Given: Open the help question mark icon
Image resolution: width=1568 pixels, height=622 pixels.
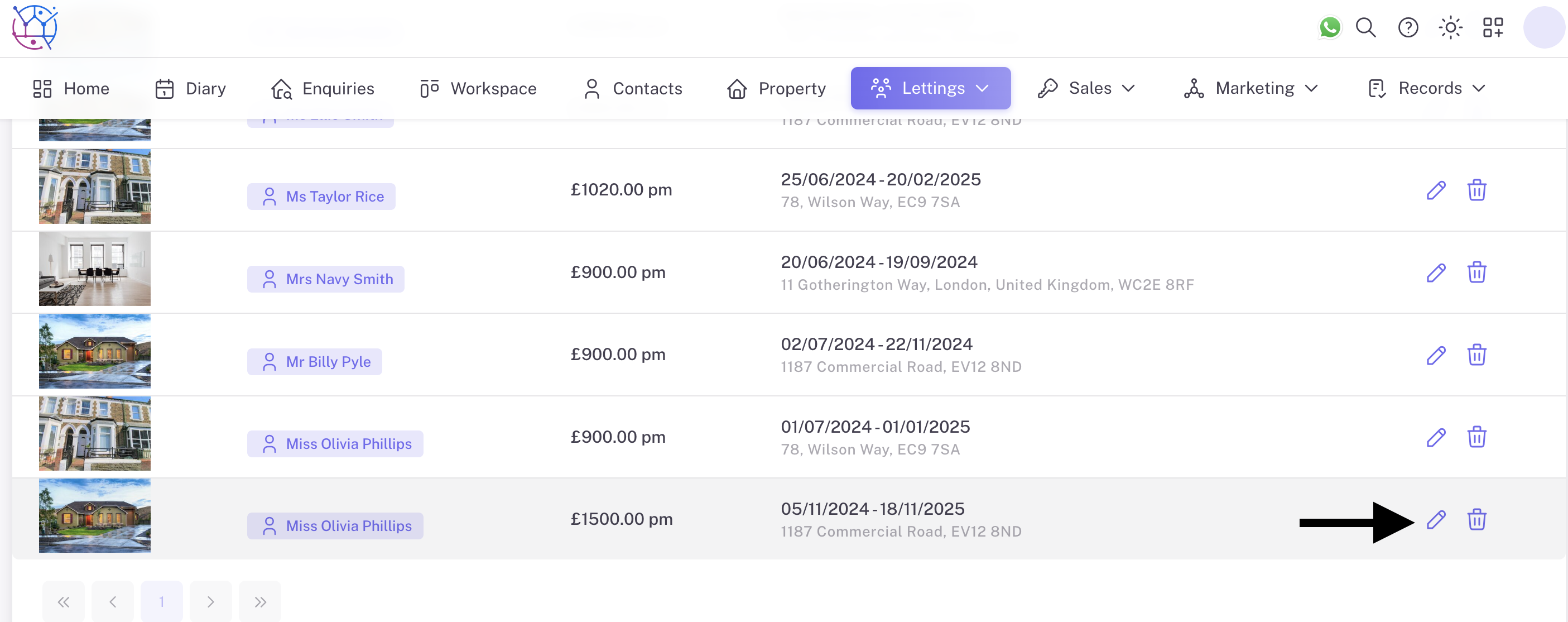Looking at the screenshot, I should tap(1407, 27).
